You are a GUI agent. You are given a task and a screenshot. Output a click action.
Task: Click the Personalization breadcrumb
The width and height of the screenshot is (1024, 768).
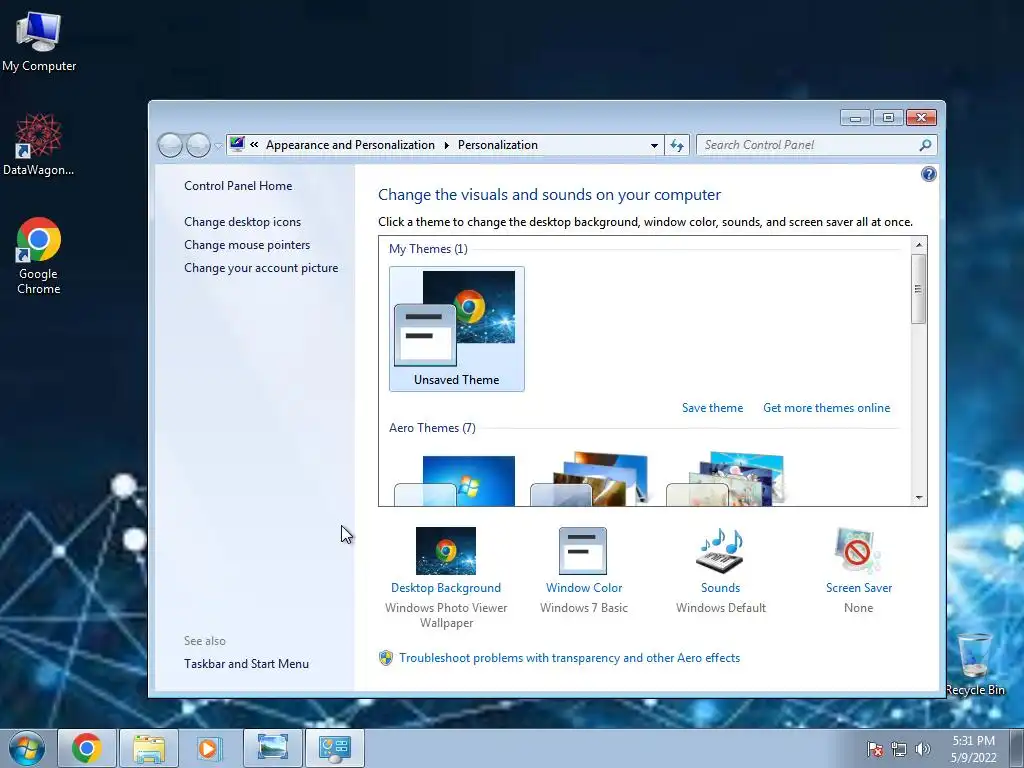[x=498, y=145]
